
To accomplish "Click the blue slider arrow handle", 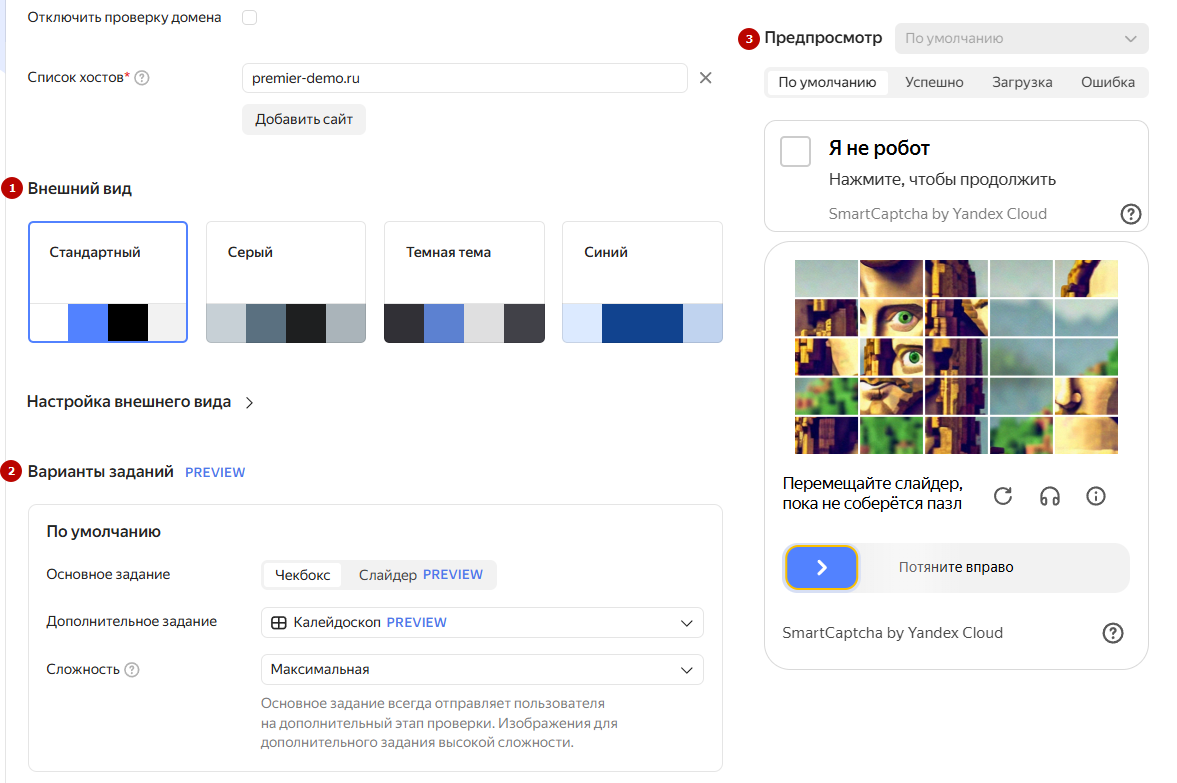I will 821,568.
